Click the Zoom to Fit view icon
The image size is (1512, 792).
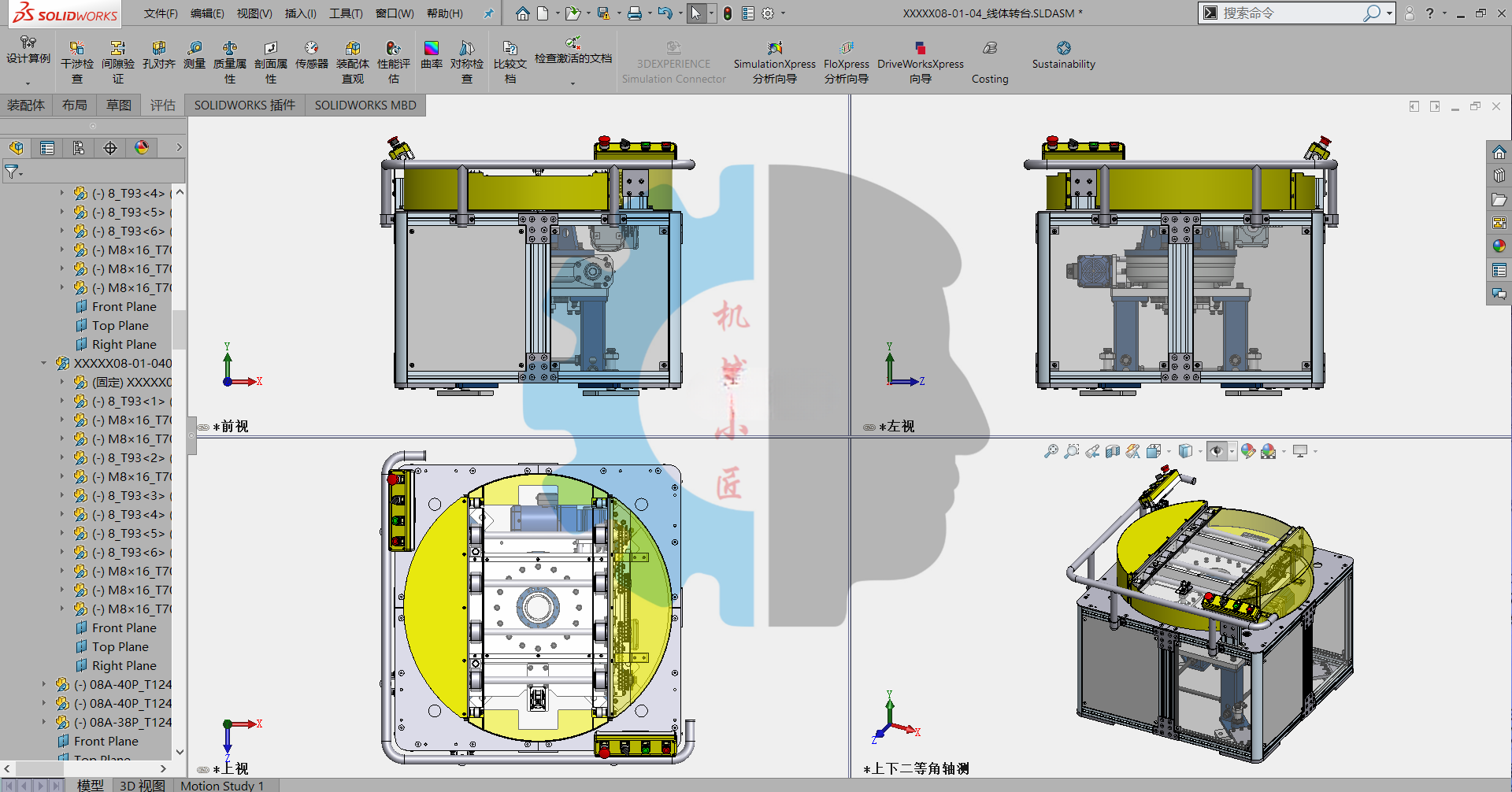(1051, 451)
